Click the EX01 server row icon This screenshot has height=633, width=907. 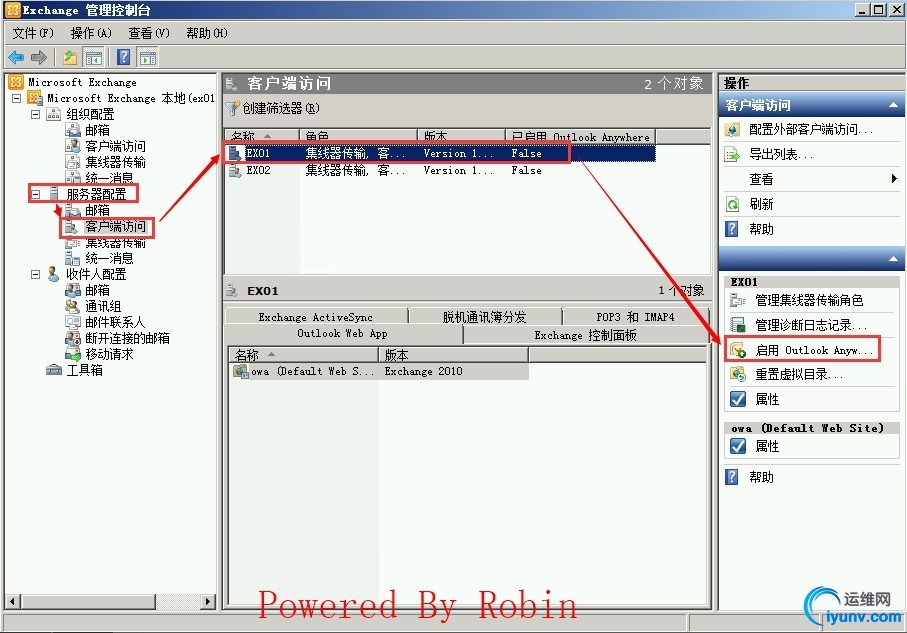[234, 153]
